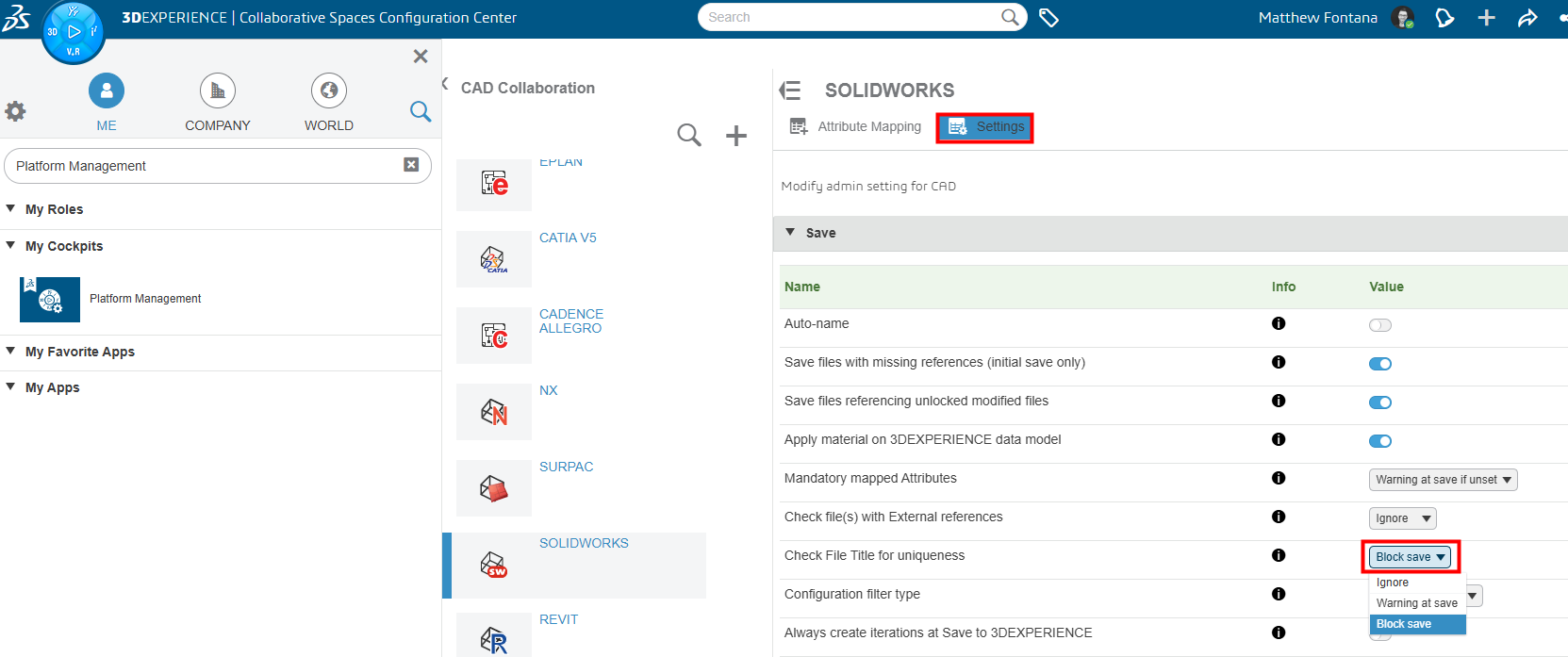Image resolution: width=1568 pixels, height=657 pixels.
Task: Open the SOLIDWORKS link in list
Action: (x=584, y=543)
